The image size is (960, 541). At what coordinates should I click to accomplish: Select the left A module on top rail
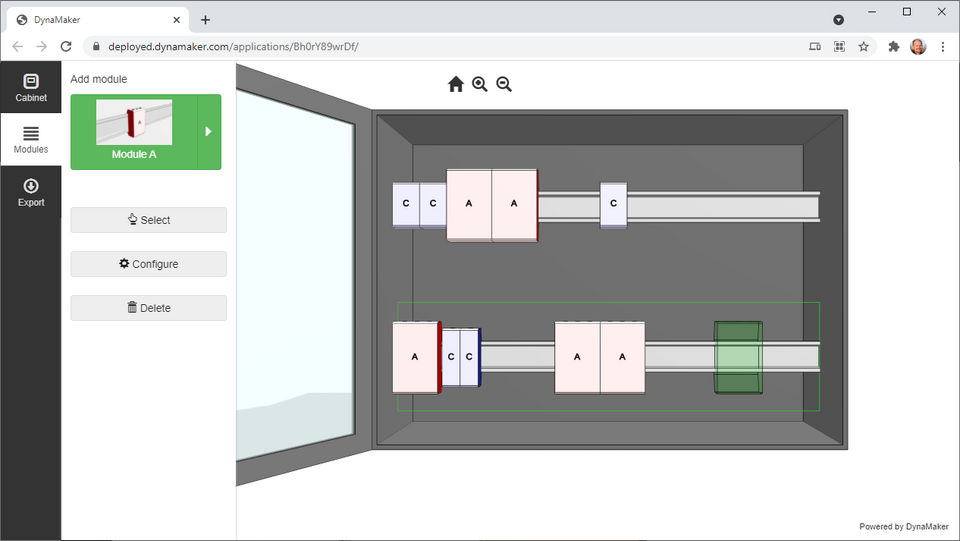(469, 204)
